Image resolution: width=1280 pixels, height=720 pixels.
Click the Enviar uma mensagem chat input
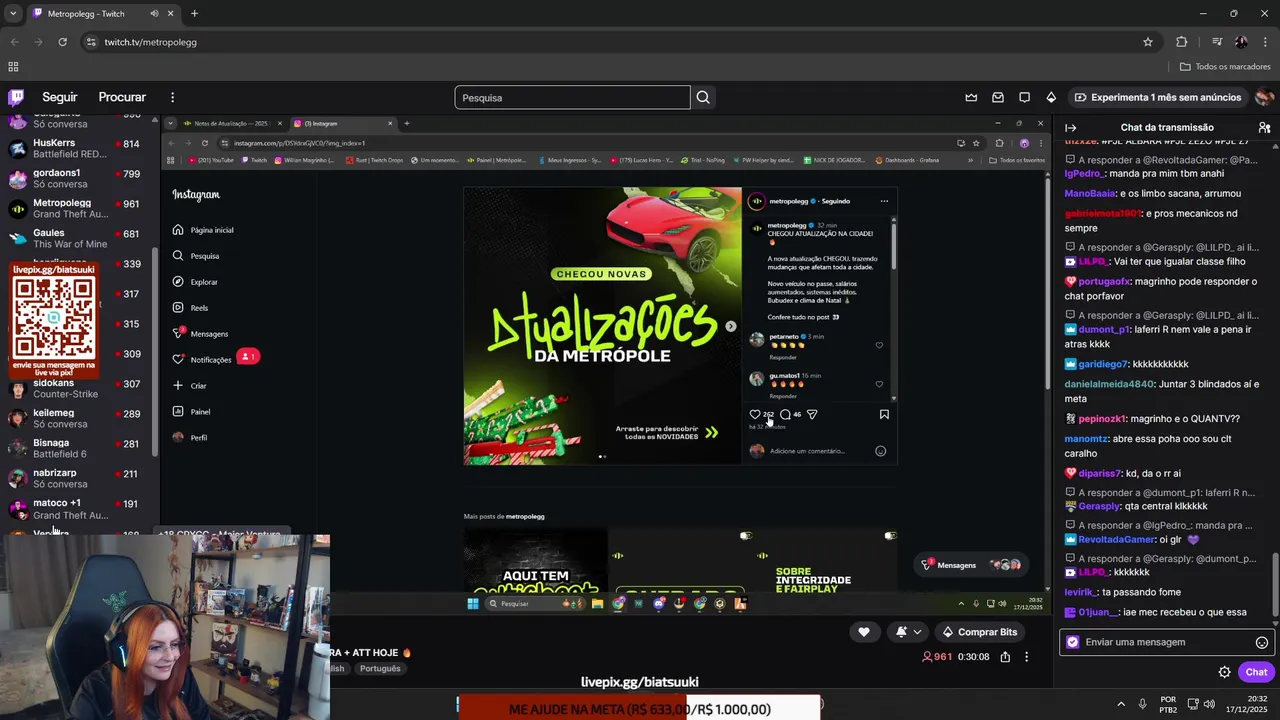point(1166,643)
